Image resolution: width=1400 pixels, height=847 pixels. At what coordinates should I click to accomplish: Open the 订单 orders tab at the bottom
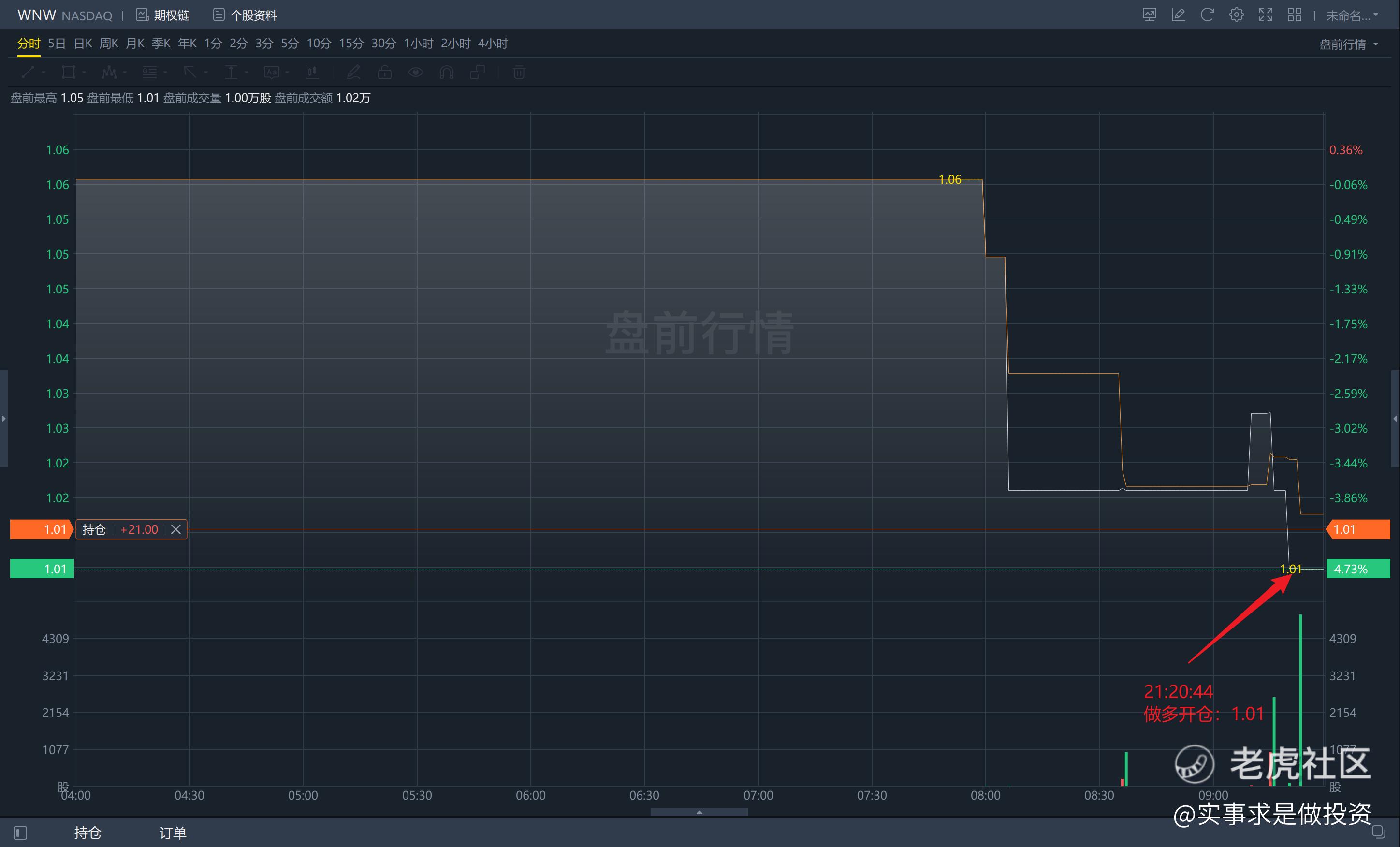point(173,833)
